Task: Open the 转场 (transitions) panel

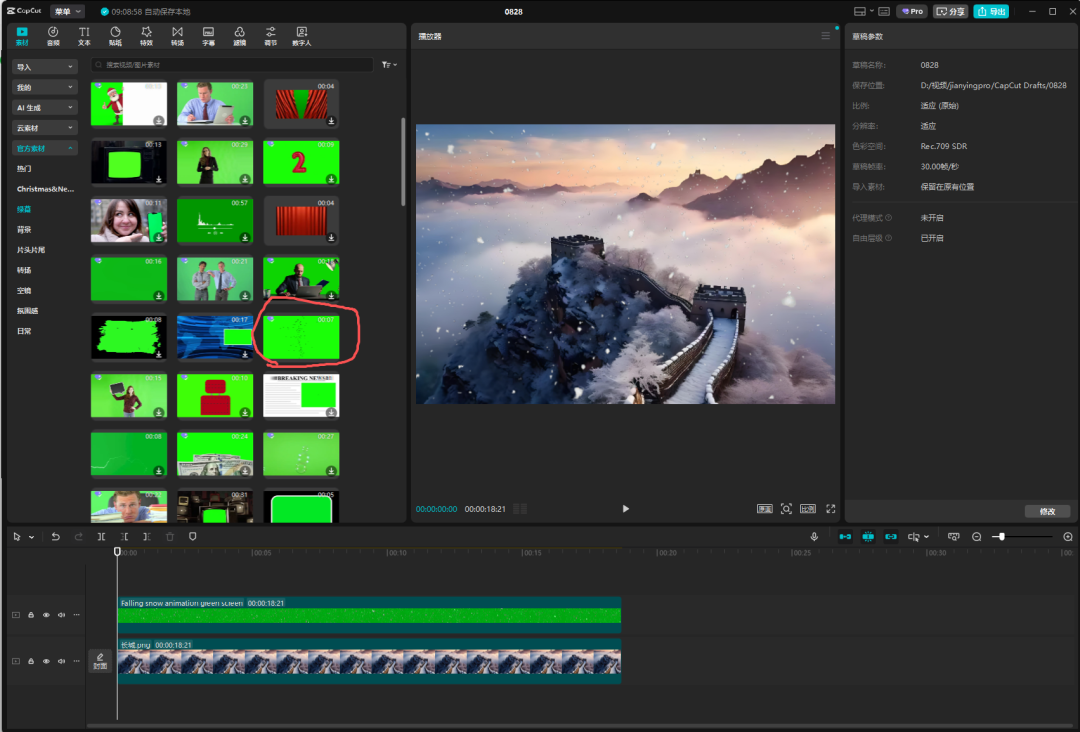Action: [177, 36]
